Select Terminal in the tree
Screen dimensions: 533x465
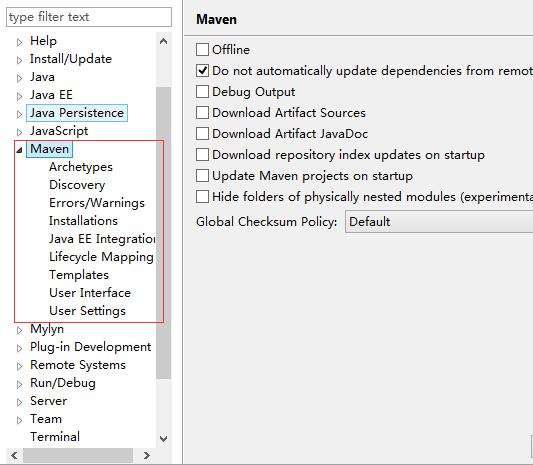tap(55, 437)
